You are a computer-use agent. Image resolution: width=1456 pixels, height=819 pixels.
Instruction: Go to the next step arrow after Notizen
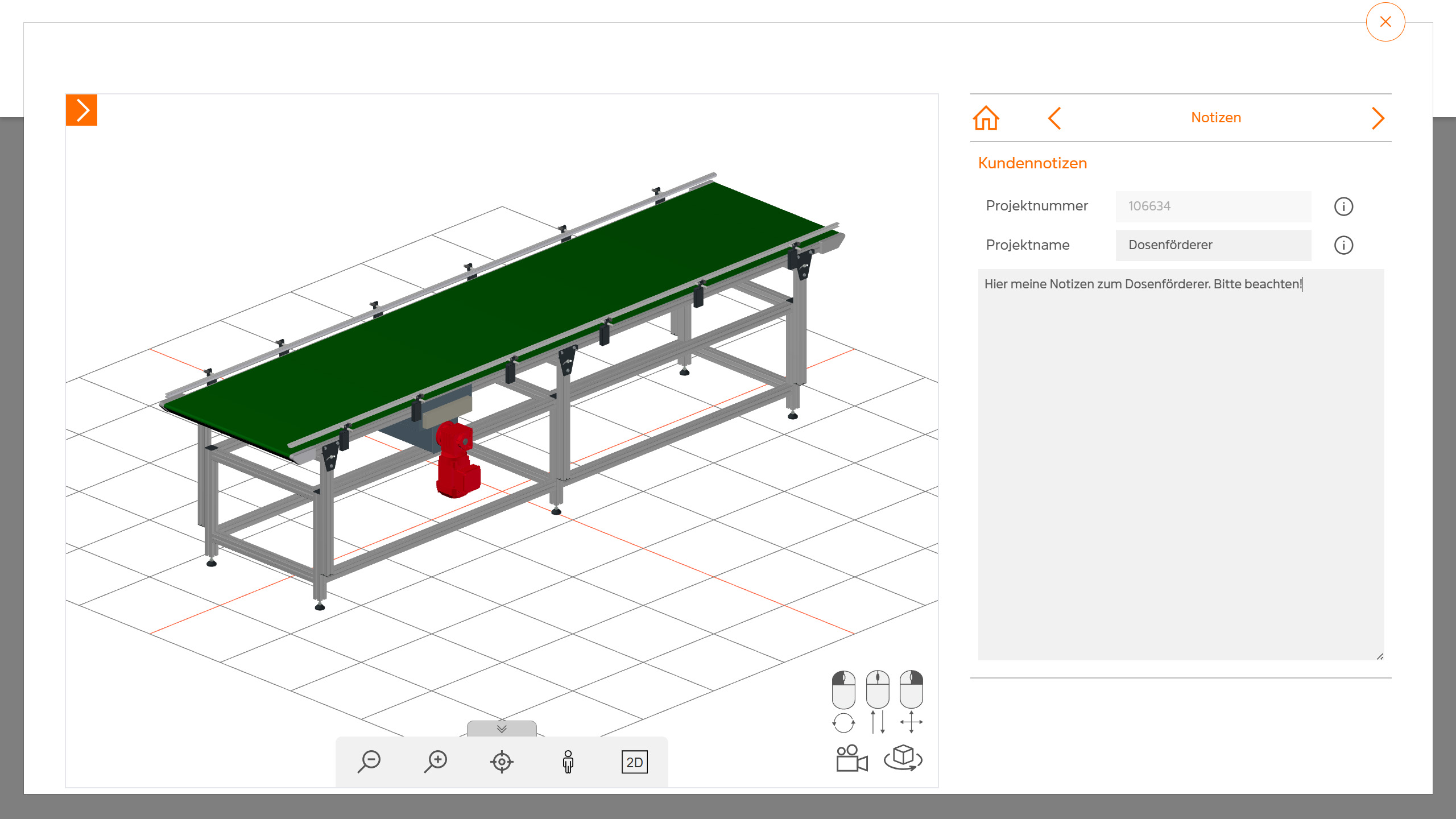pyautogui.click(x=1377, y=118)
